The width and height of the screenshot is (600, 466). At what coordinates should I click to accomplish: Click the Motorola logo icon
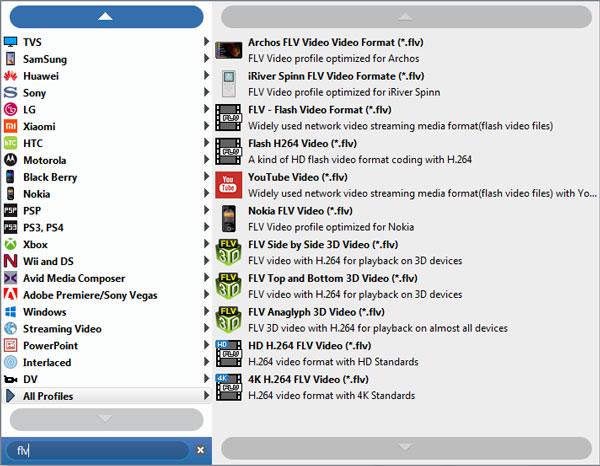pos(10,160)
